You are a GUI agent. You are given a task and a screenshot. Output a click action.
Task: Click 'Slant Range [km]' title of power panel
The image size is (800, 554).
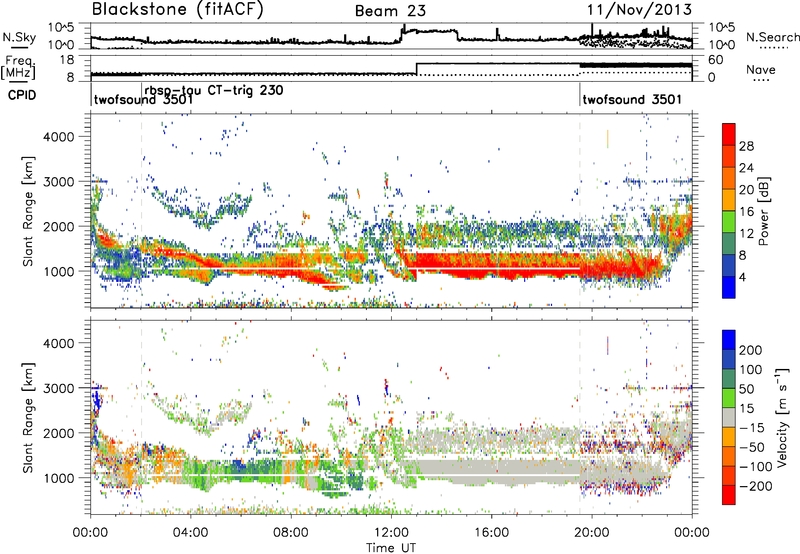pyautogui.click(x=29, y=211)
